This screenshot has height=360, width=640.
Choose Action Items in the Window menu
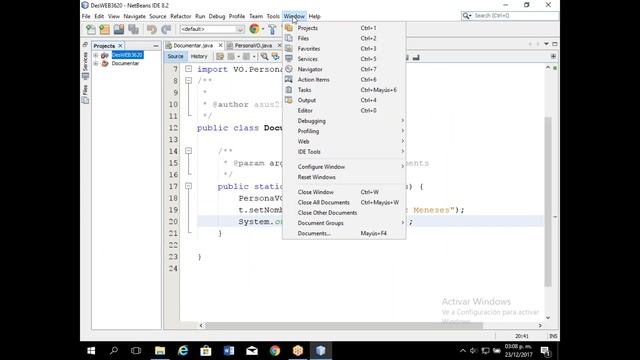pyautogui.click(x=344, y=80)
